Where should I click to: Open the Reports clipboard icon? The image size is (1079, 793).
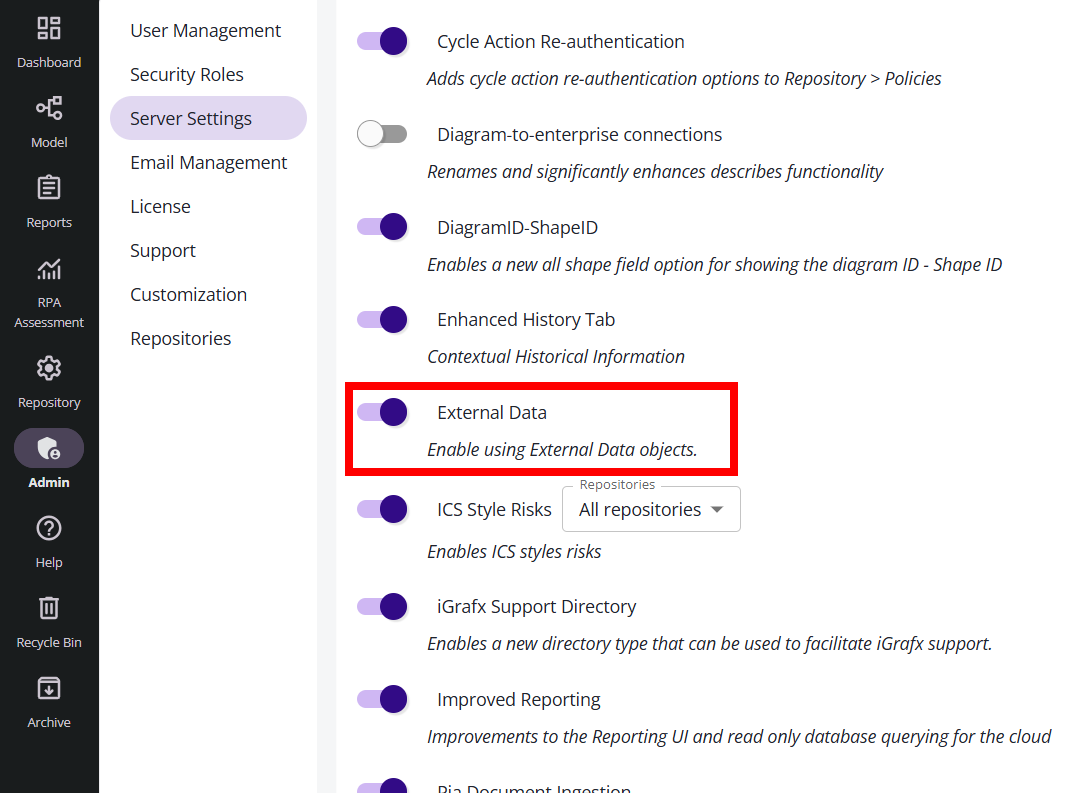coord(49,188)
